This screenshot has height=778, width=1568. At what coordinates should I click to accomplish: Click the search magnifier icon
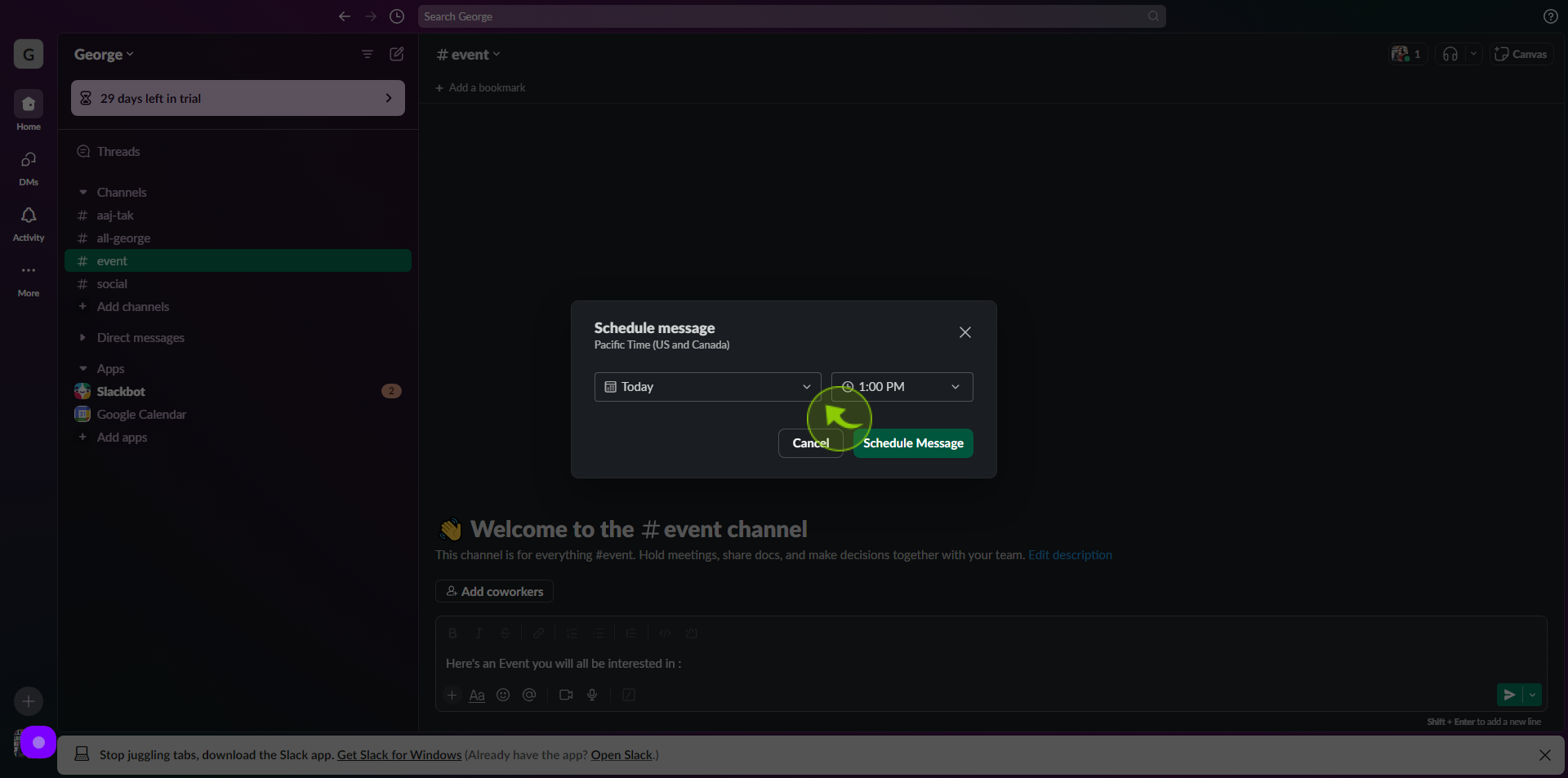[x=1153, y=16]
